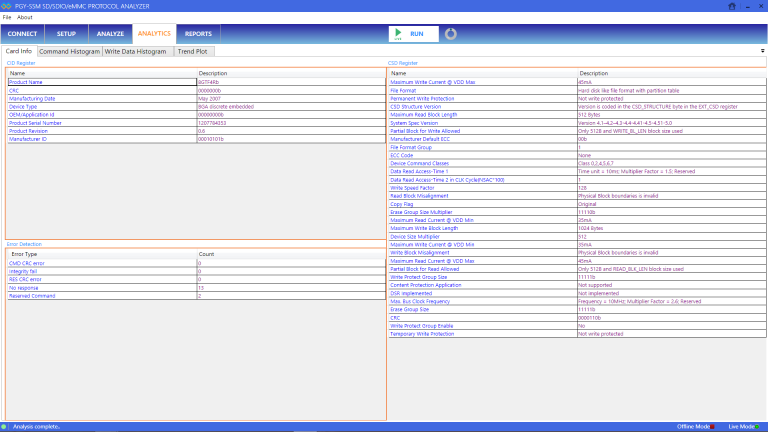Open the About menu
Viewport: 768px width, 432px height.
[x=24, y=17]
